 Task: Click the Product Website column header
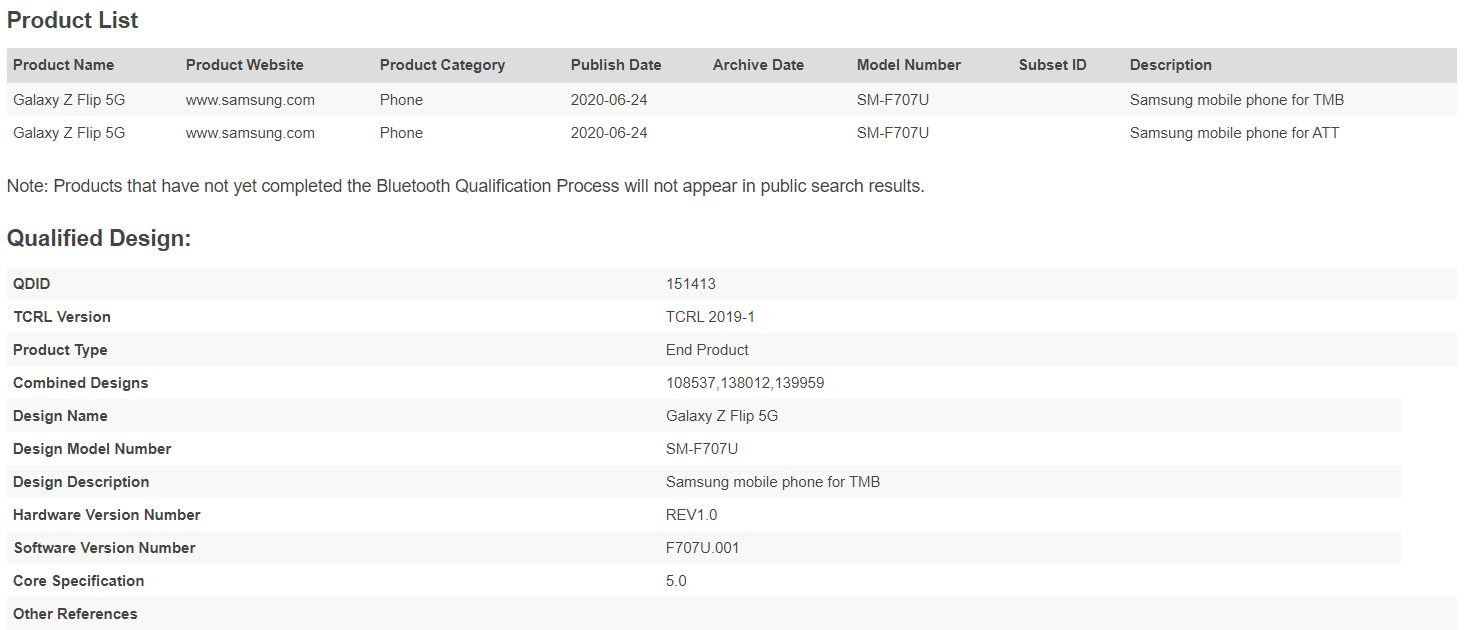244,65
